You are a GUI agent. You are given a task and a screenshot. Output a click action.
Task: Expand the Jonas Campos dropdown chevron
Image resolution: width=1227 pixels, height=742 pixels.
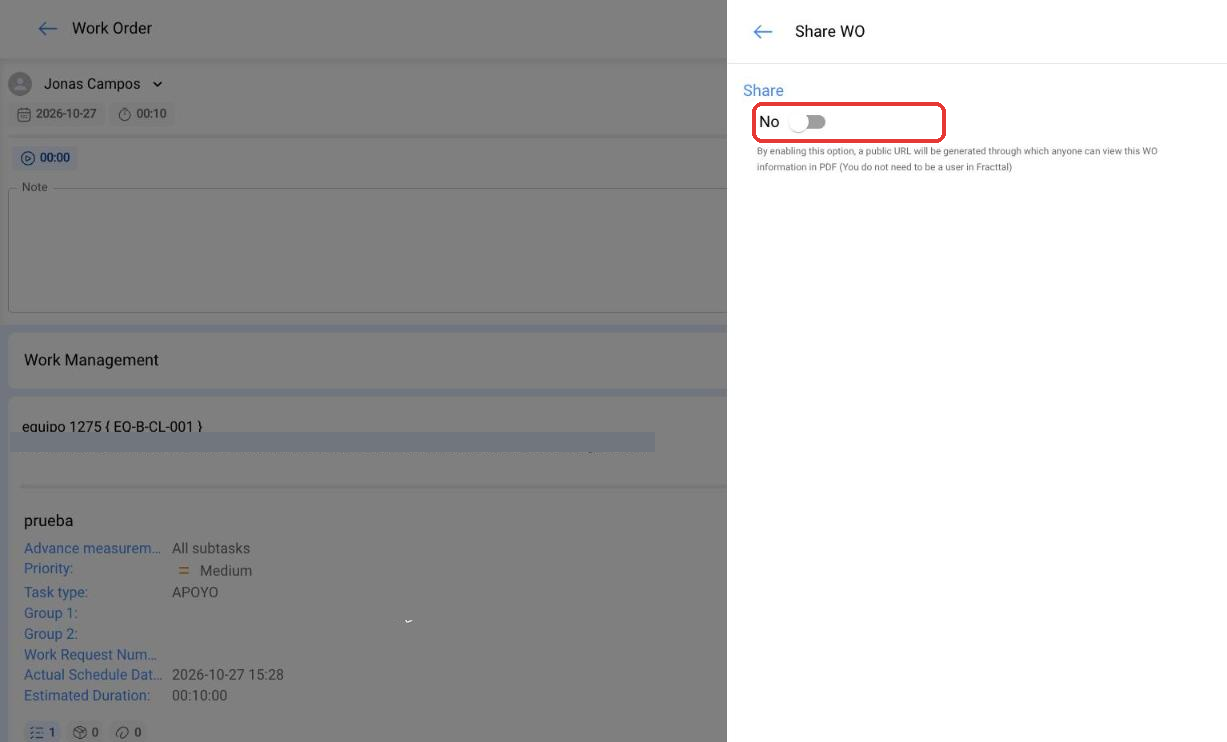(157, 85)
